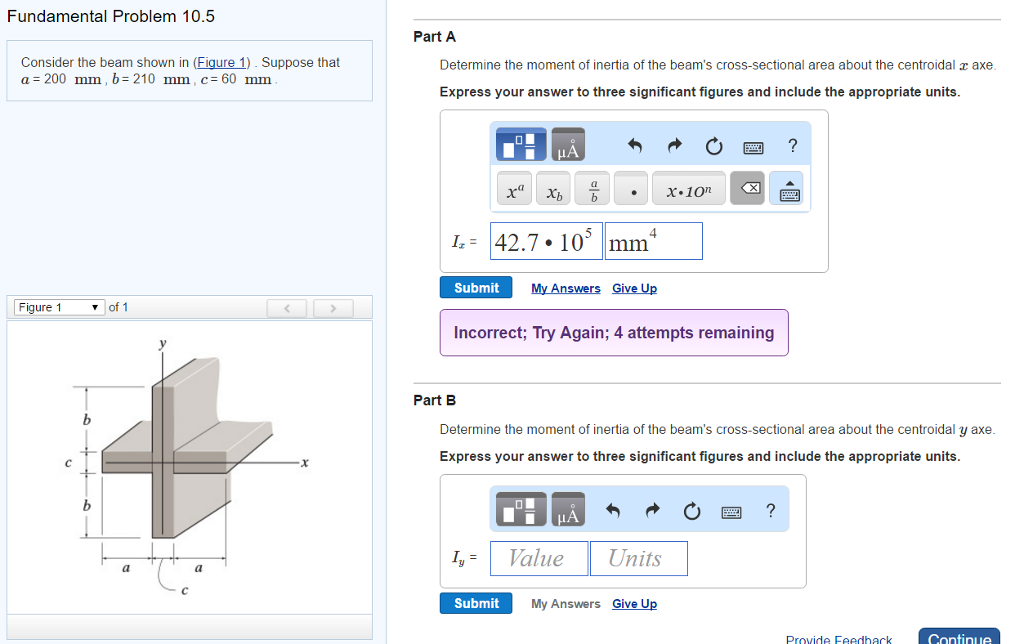
Task: Undo last edit in Part B
Action: [x=613, y=510]
